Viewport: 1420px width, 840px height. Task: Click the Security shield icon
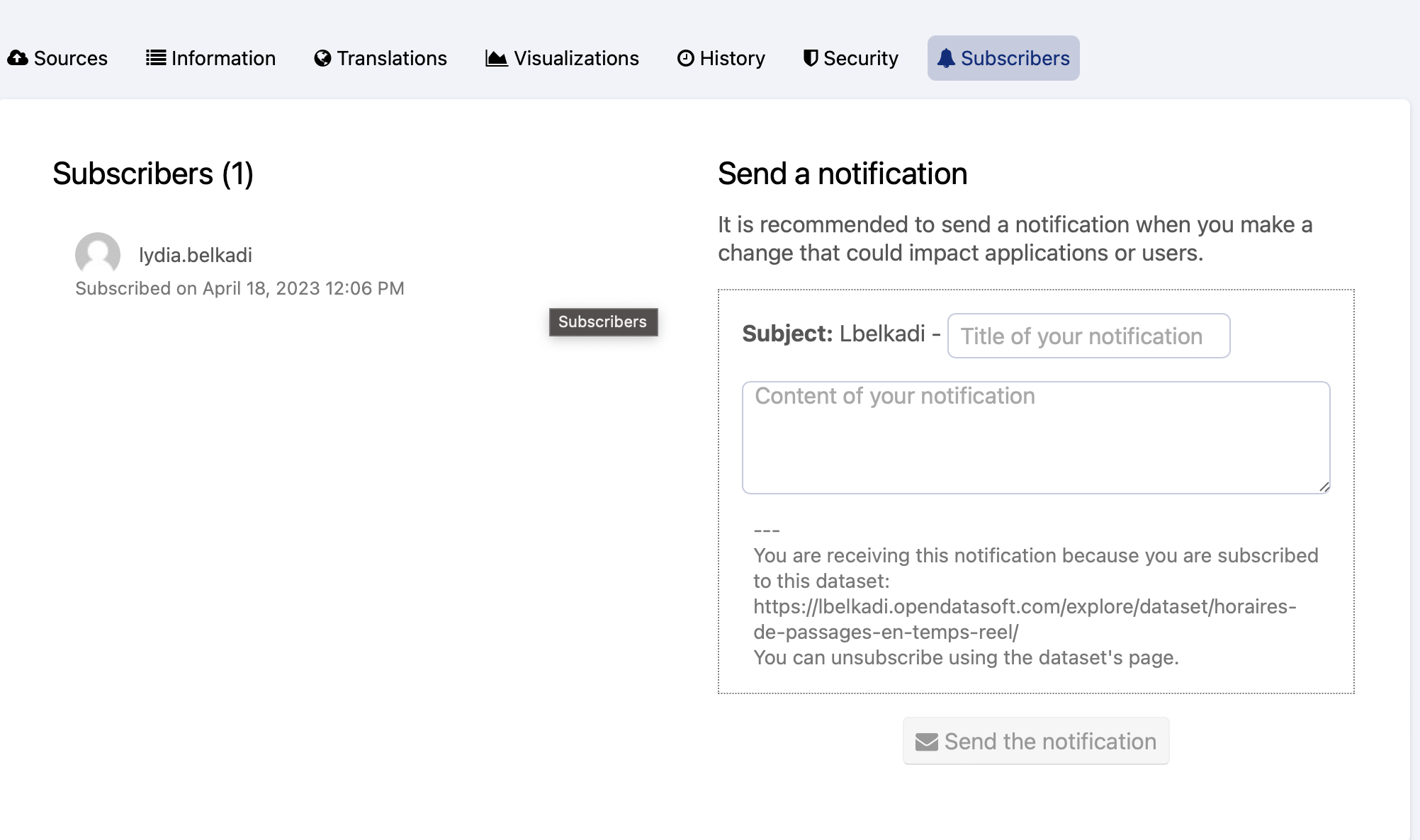click(x=811, y=58)
